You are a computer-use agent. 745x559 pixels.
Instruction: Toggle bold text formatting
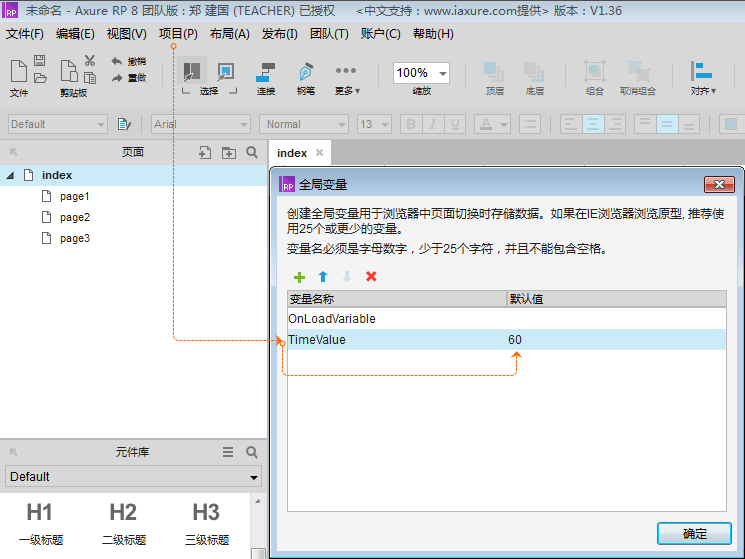(410, 125)
